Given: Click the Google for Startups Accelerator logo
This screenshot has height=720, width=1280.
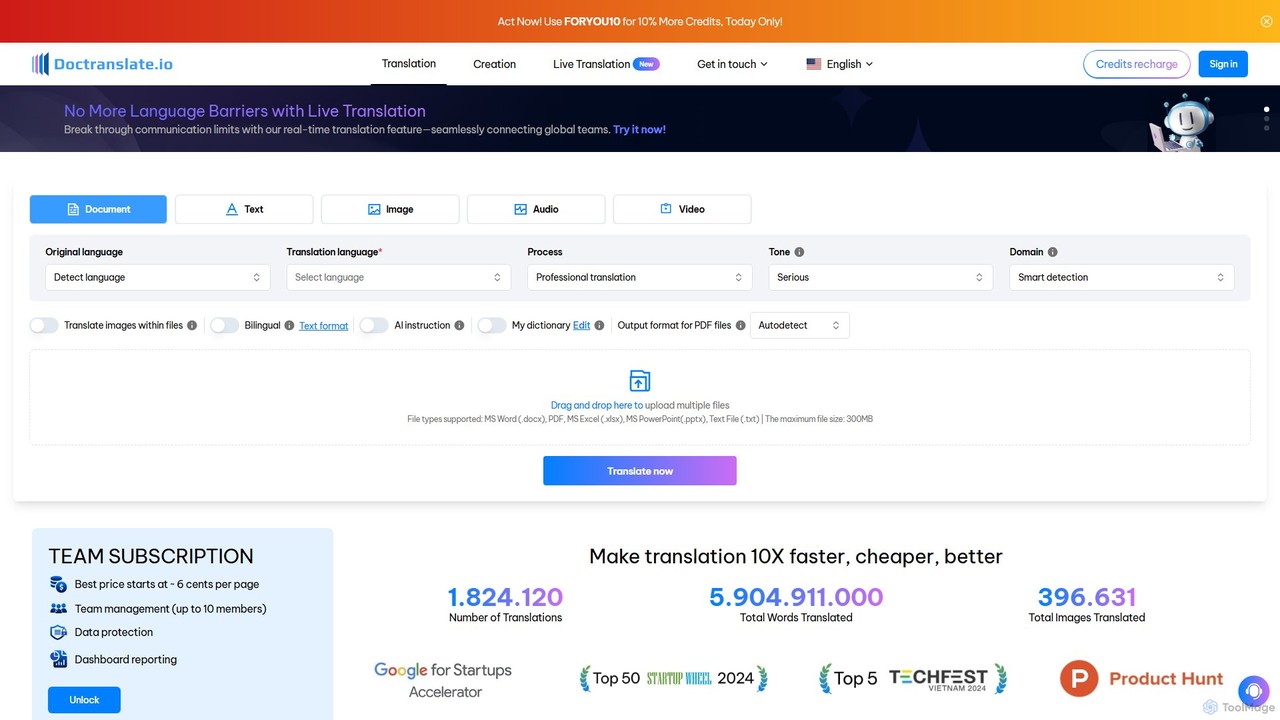Looking at the screenshot, I should 443,680.
